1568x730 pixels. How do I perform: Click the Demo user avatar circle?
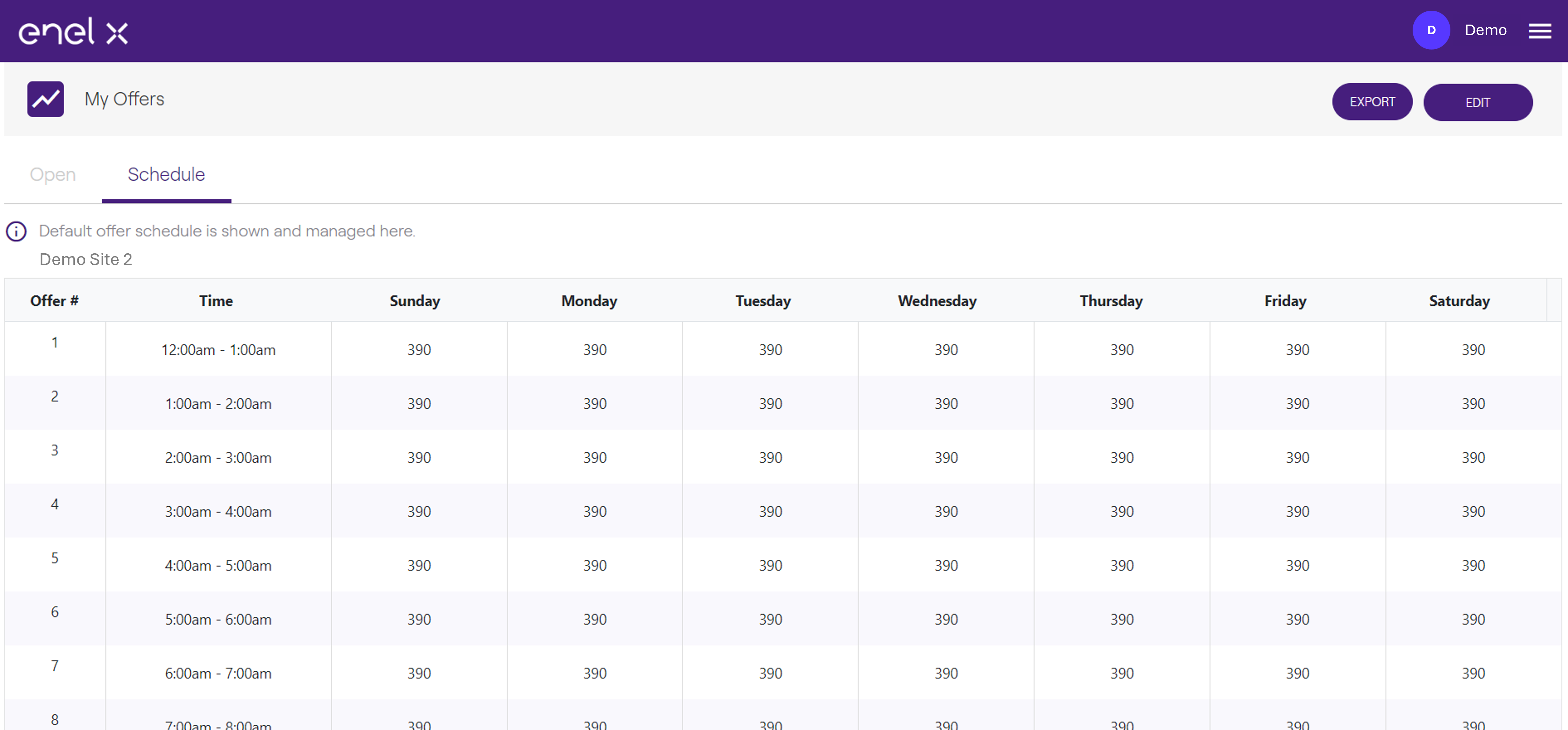pyautogui.click(x=1431, y=30)
